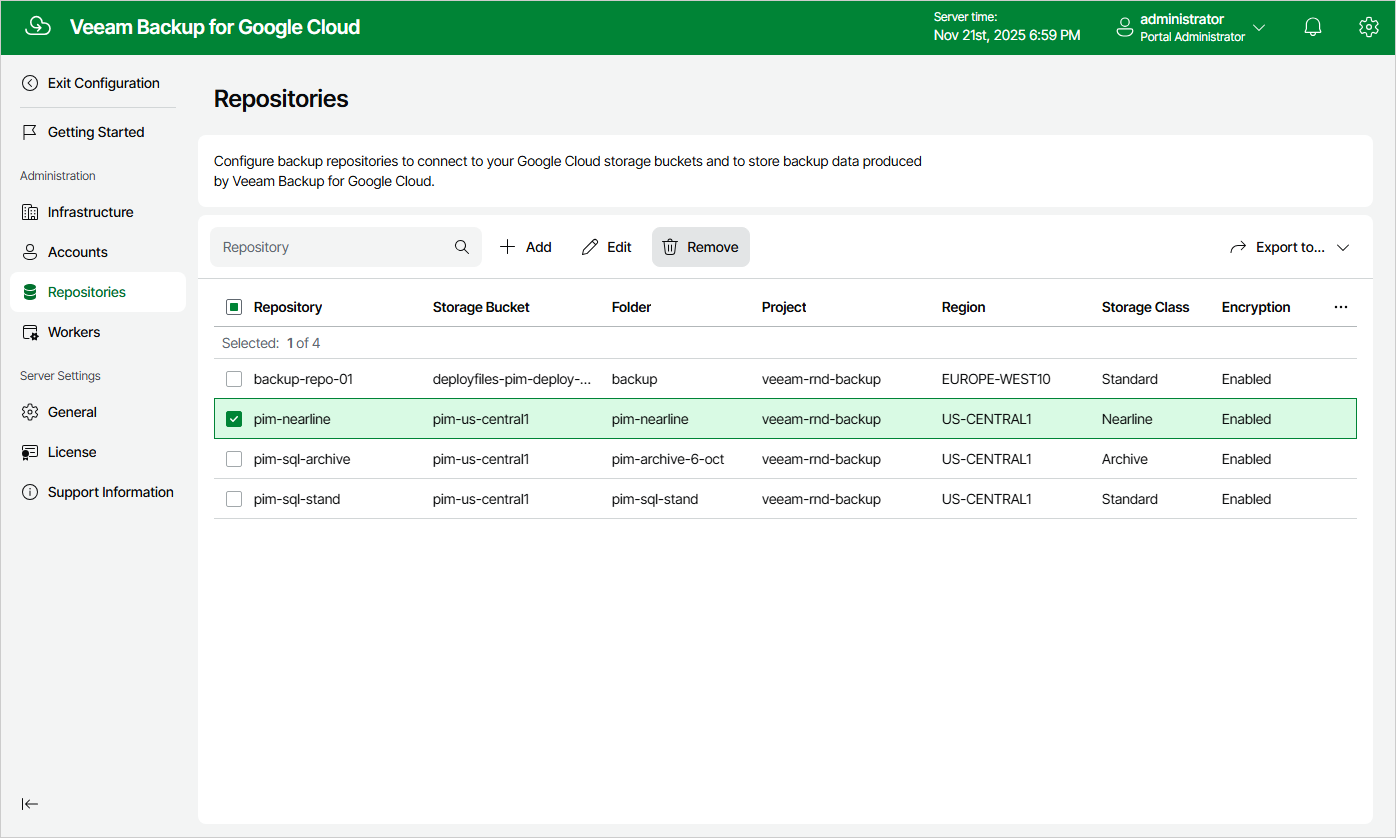Click the Archive storage class cell
Viewport: 1396px width, 838px height.
tap(1125, 459)
